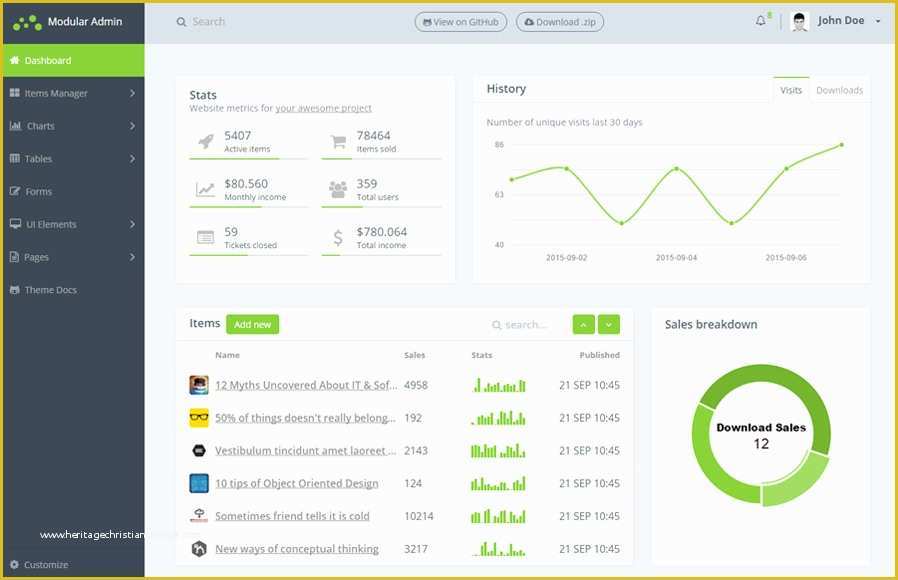898x580 pixels.
Task: Sort by the Sales column header
Action: tap(414, 355)
